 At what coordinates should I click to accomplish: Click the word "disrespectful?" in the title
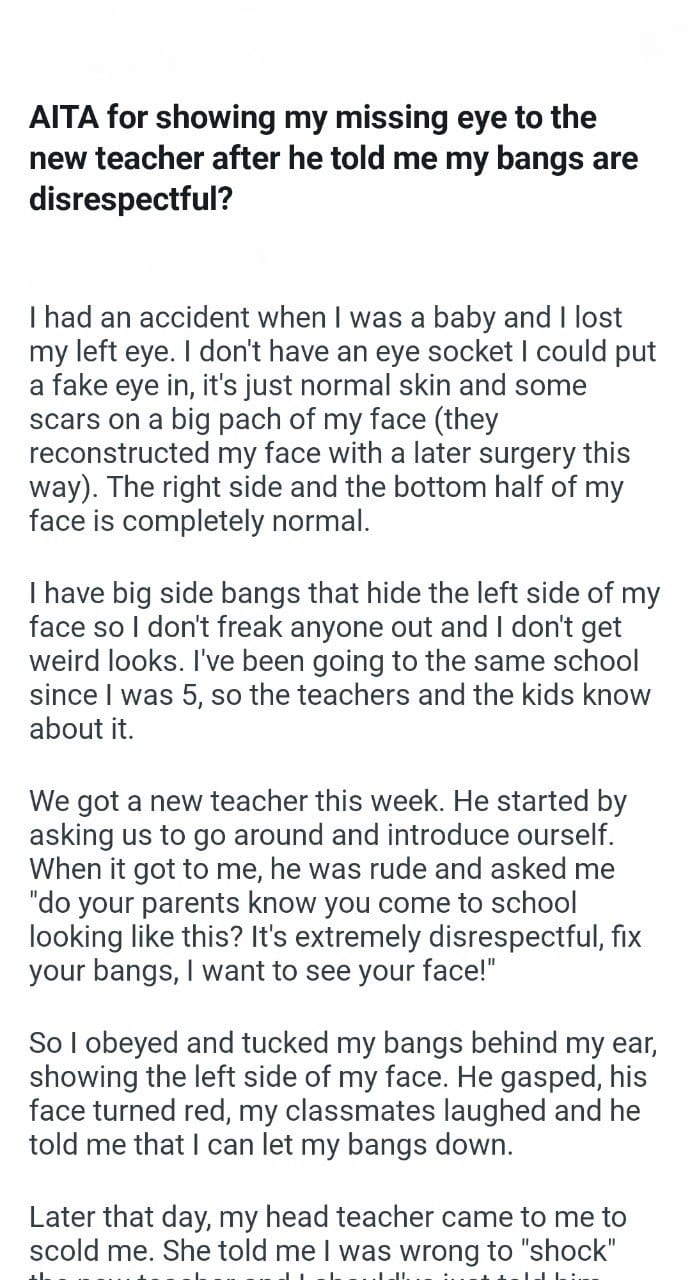pos(131,199)
